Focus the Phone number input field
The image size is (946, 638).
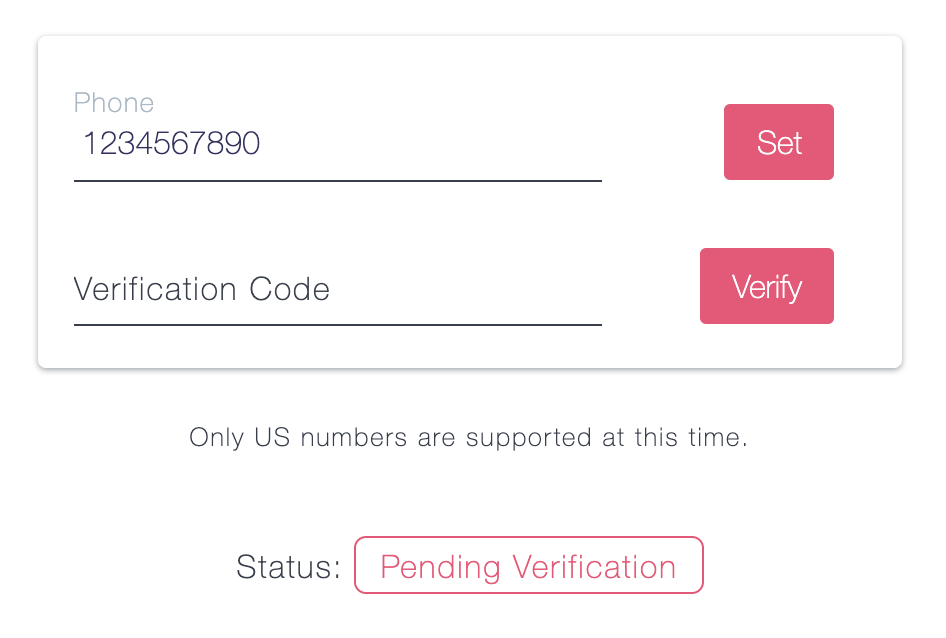tap(337, 144)
